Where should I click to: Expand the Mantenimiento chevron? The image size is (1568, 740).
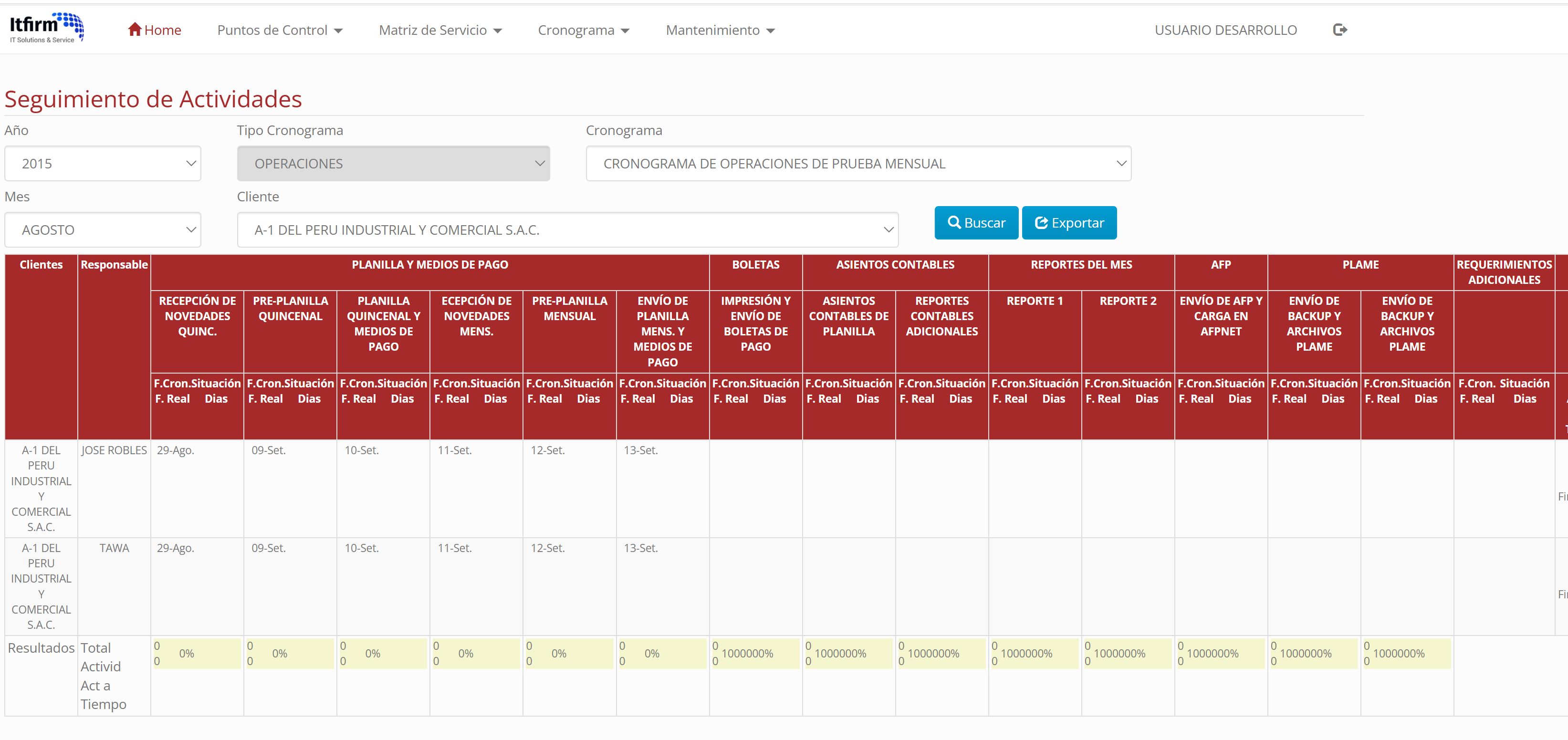click(771, 31)
